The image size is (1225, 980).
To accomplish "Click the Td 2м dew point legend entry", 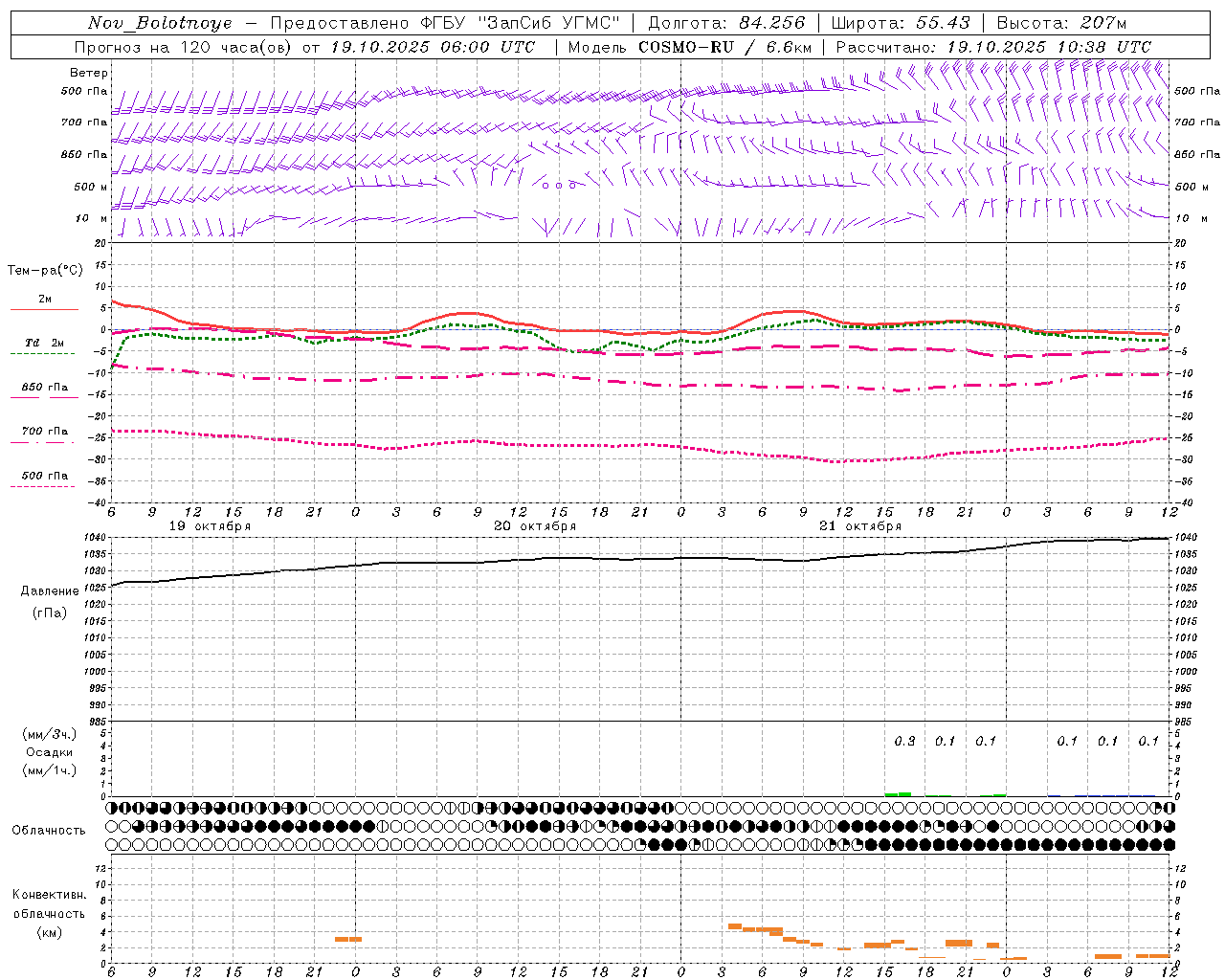I will [x=44, y=345].
